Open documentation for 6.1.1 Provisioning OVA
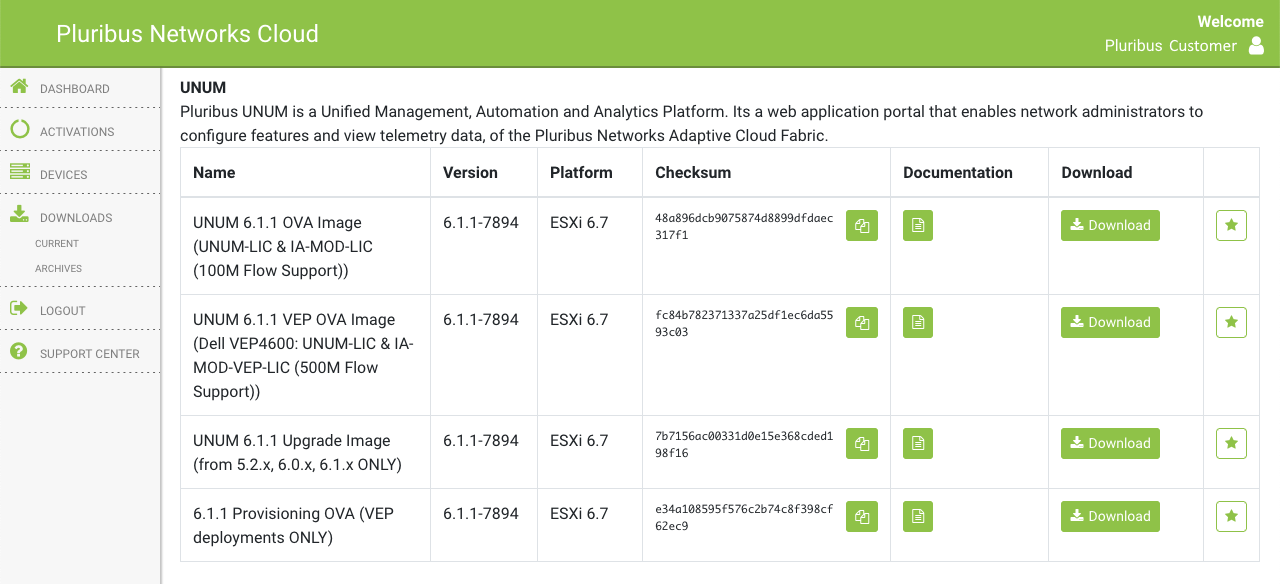Screen dimensions: 1280x584 point(918,517)
